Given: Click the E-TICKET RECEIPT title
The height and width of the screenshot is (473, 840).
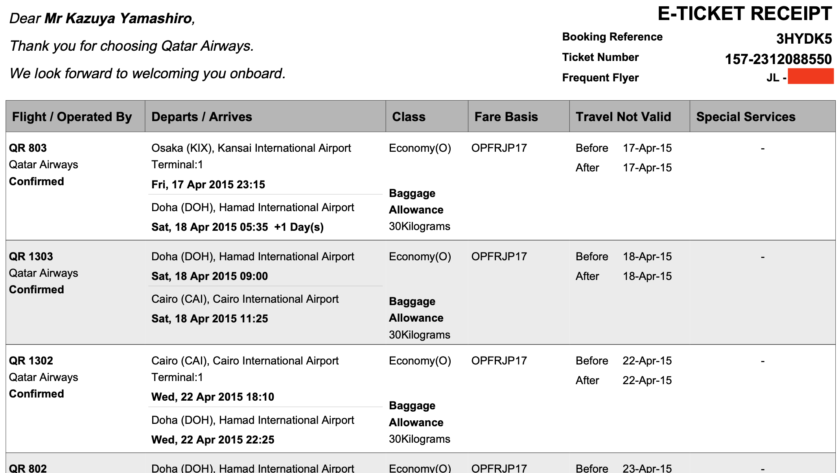Looking at the screenshot, I should [744, 14].
